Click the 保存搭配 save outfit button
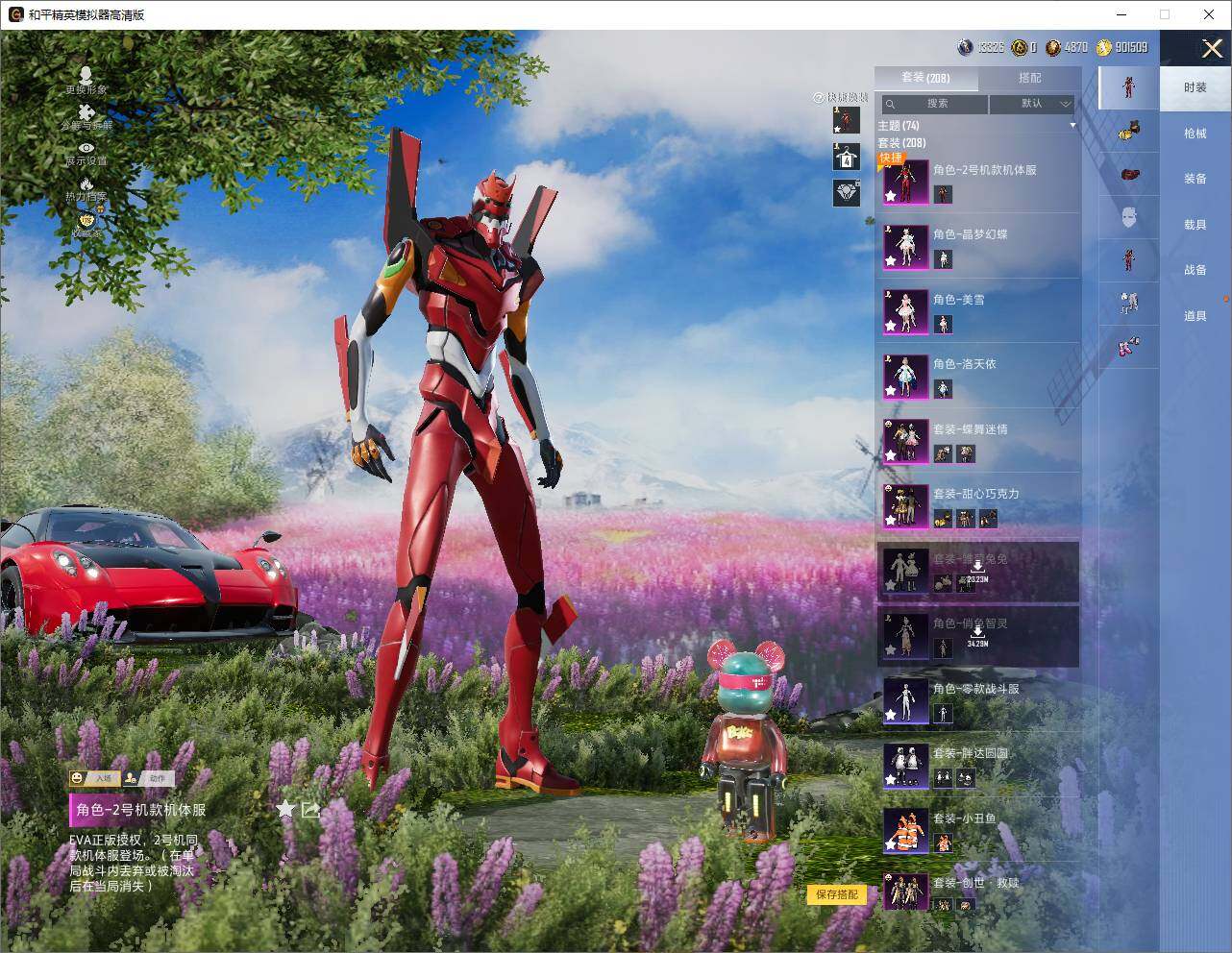 point(837,894)
